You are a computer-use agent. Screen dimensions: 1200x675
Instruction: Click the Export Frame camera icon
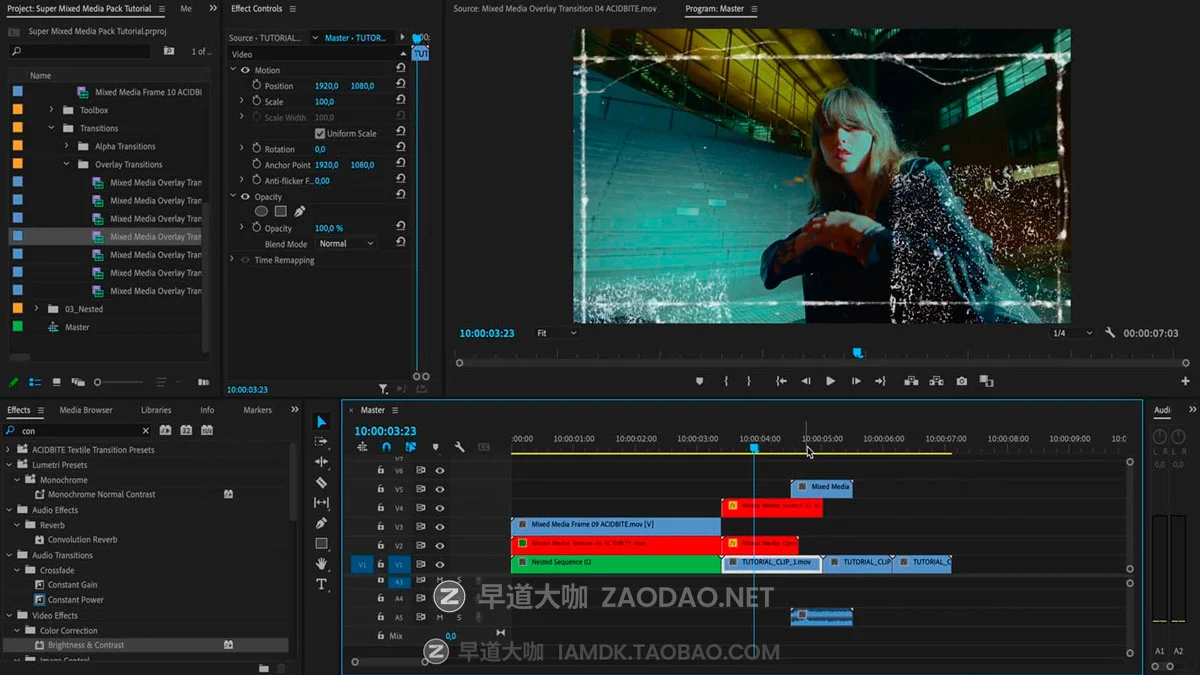[x=961, y=381]
